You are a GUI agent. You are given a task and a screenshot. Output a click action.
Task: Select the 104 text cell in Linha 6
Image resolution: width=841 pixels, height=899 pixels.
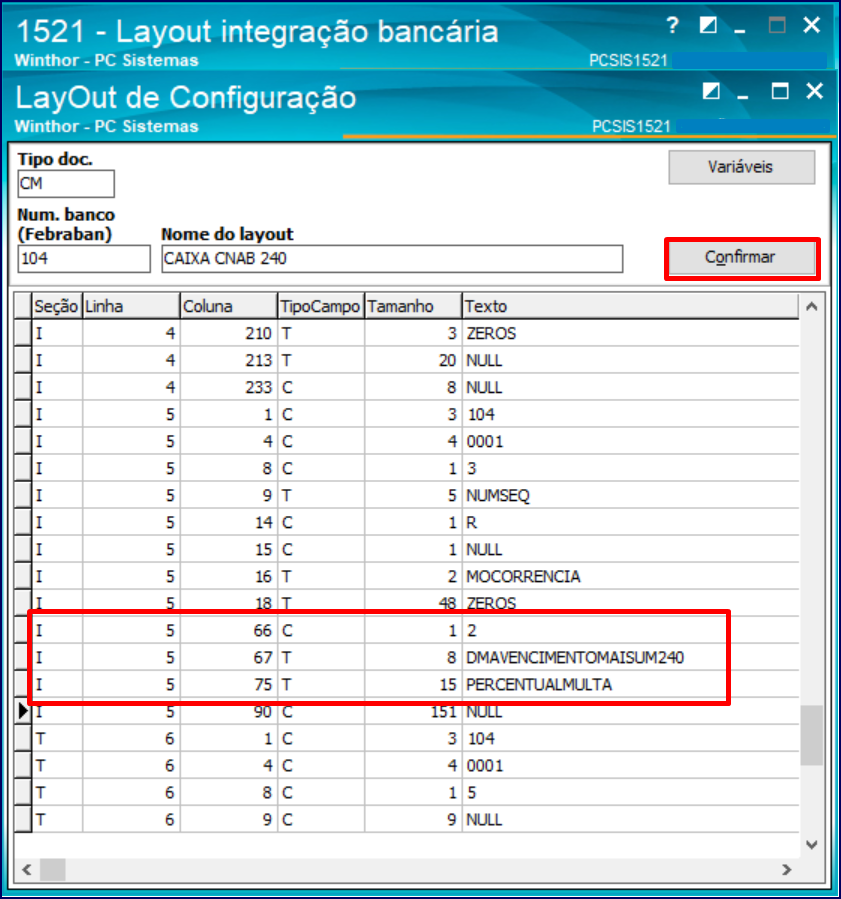click(631, 738)
